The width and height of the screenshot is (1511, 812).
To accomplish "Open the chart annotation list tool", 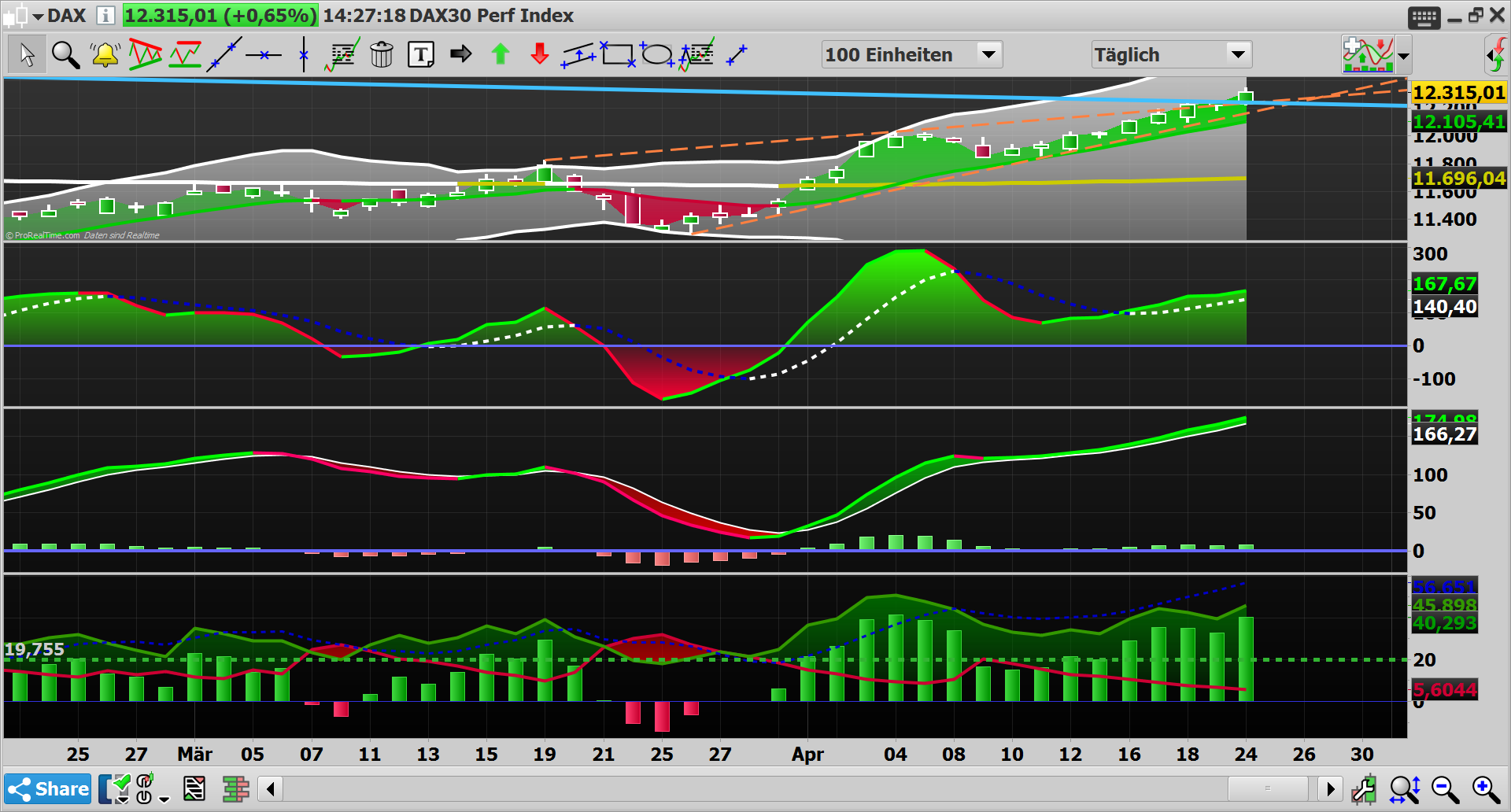I will 342,54.
